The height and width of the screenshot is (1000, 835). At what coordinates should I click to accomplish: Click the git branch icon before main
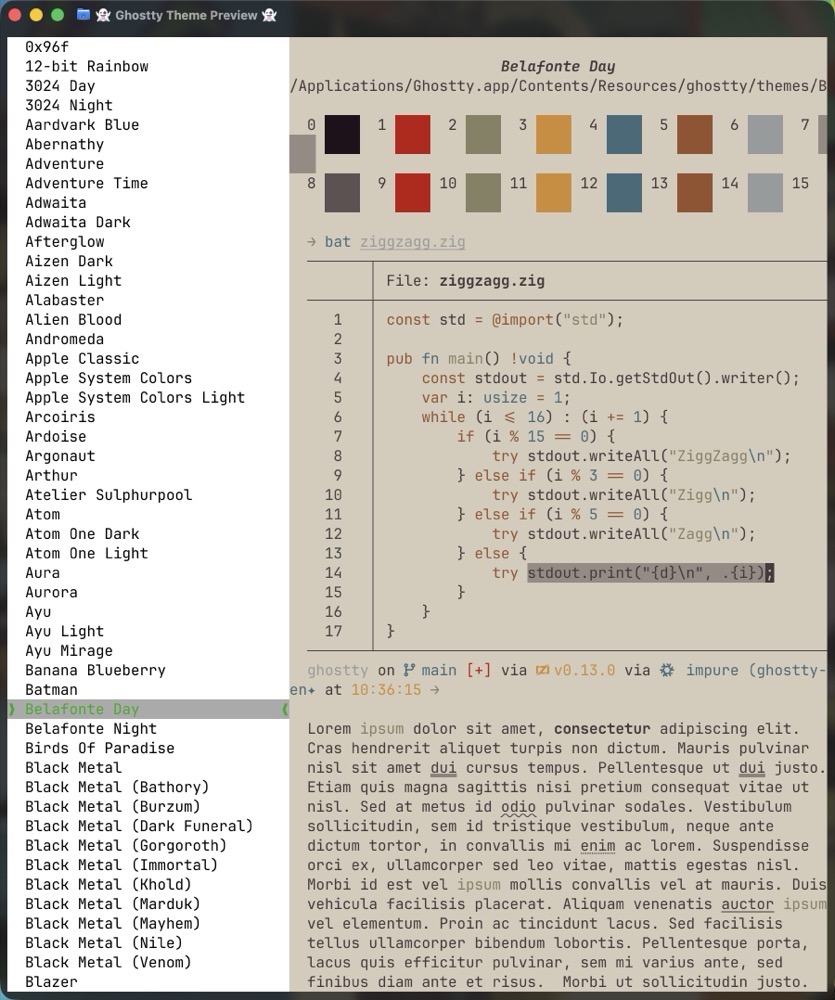pos(408,670)
